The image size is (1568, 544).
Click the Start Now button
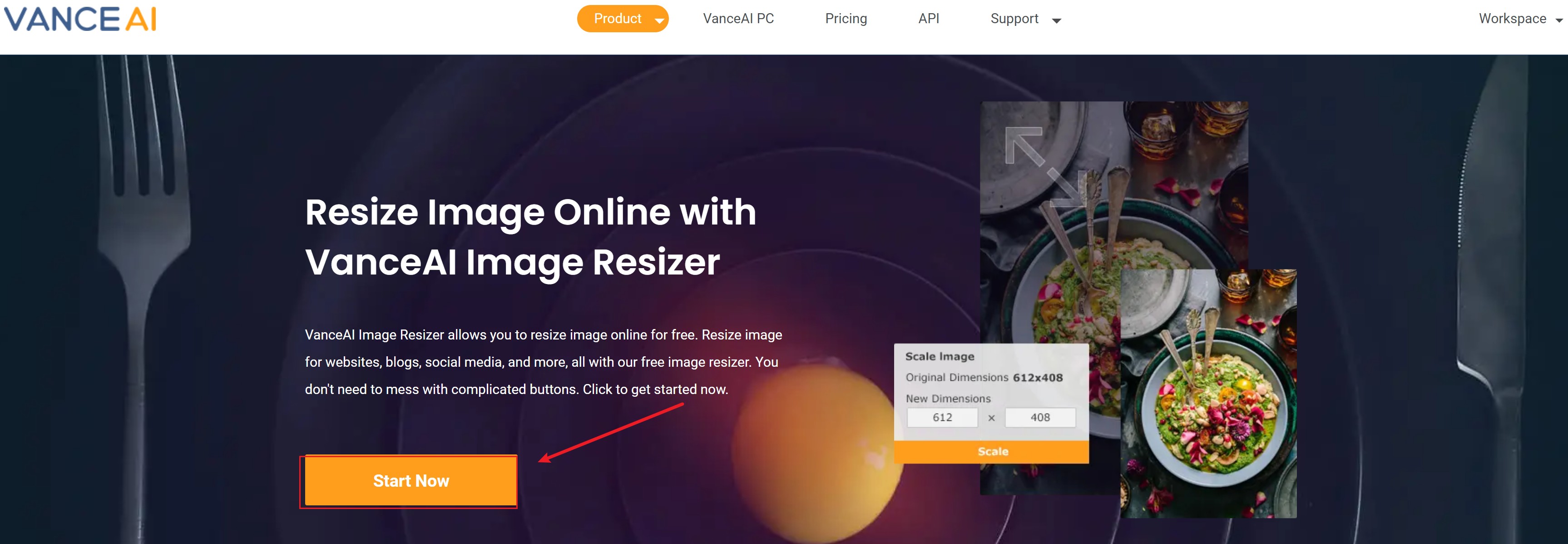coord(410,481)
